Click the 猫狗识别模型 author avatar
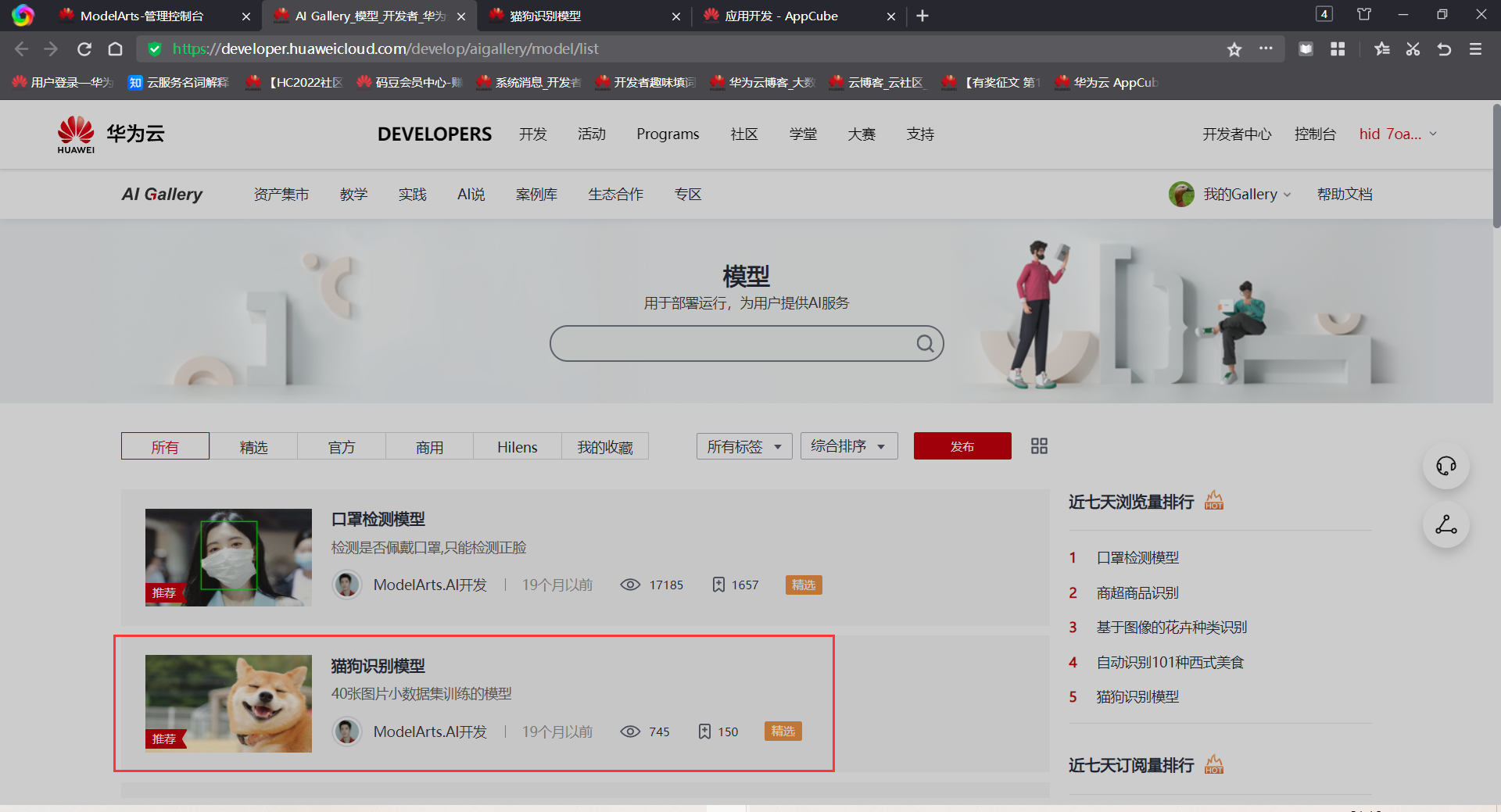Viewport: 1501px width, 812px height. tap(346, 732)
